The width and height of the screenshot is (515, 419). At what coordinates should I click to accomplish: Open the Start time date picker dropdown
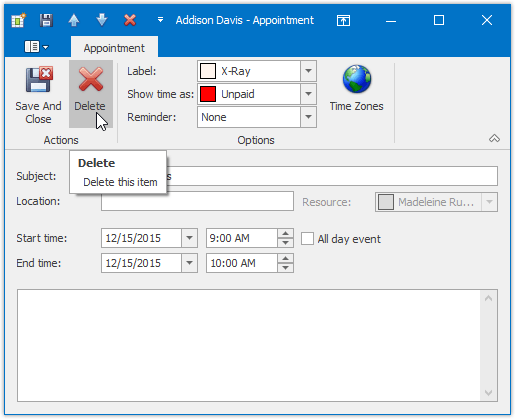[189, 238]
